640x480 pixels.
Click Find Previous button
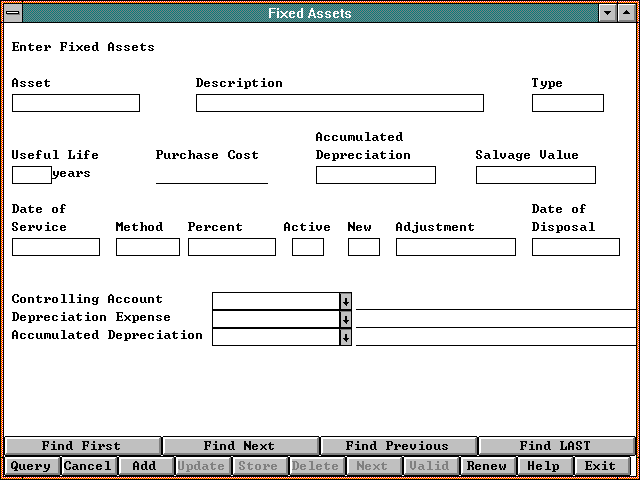pyautogui.click(x=397, y=446)
